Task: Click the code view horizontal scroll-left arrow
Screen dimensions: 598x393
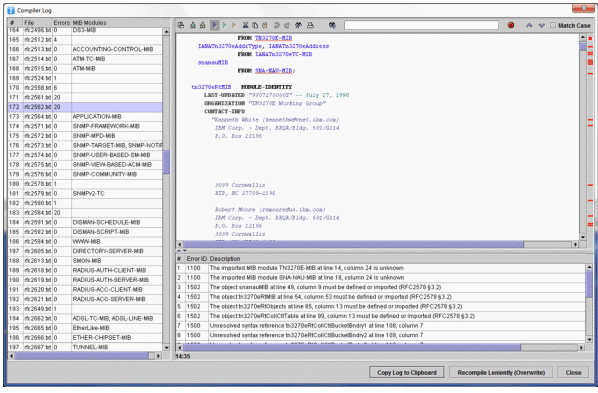Action: tap(180, 244)
